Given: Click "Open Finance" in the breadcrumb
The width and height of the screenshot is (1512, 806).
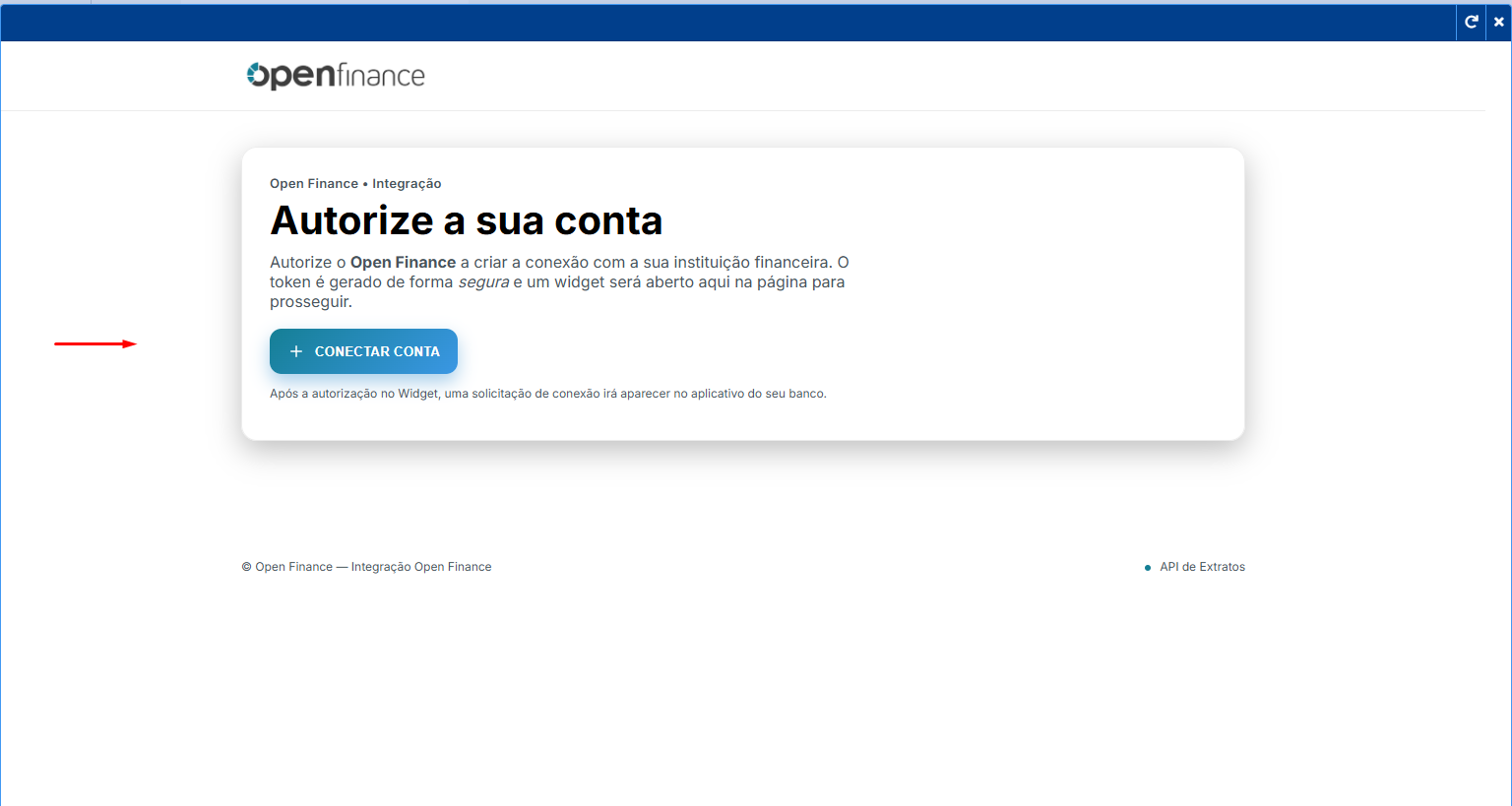Looking at the screenshot, I should (x=314, y=184).
